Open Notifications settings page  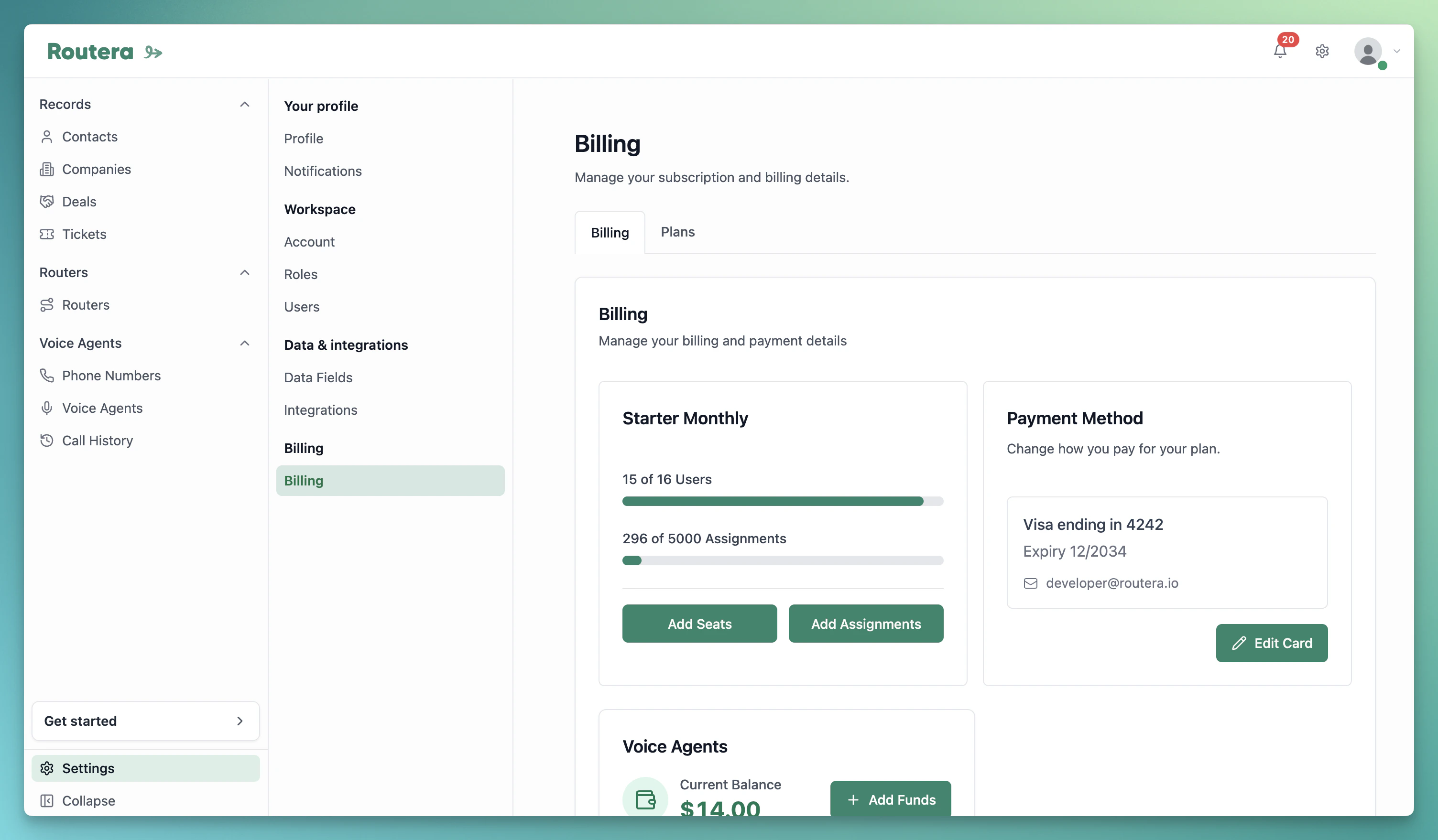323,171
